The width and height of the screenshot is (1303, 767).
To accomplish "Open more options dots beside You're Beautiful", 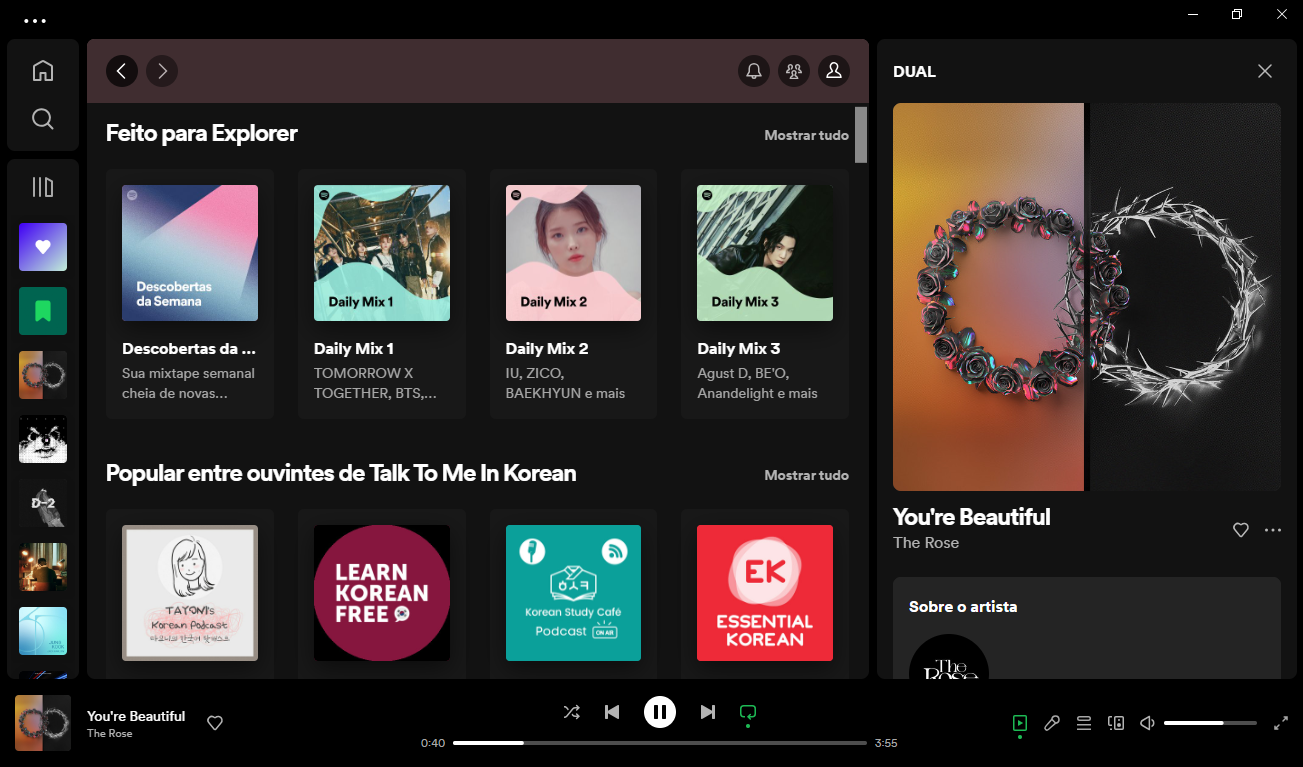I will click(1273, 530).
